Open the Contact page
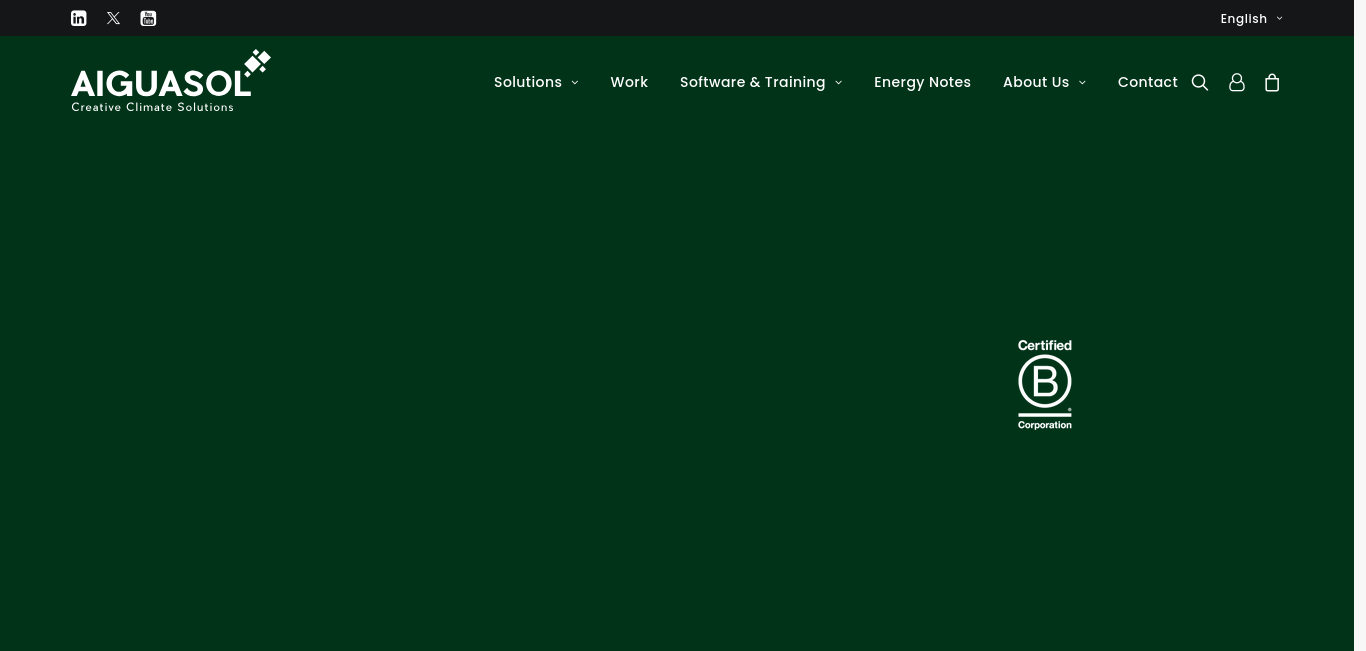Image resolution: width=1366 pixels, height=651 pixels. point(1147,82)
